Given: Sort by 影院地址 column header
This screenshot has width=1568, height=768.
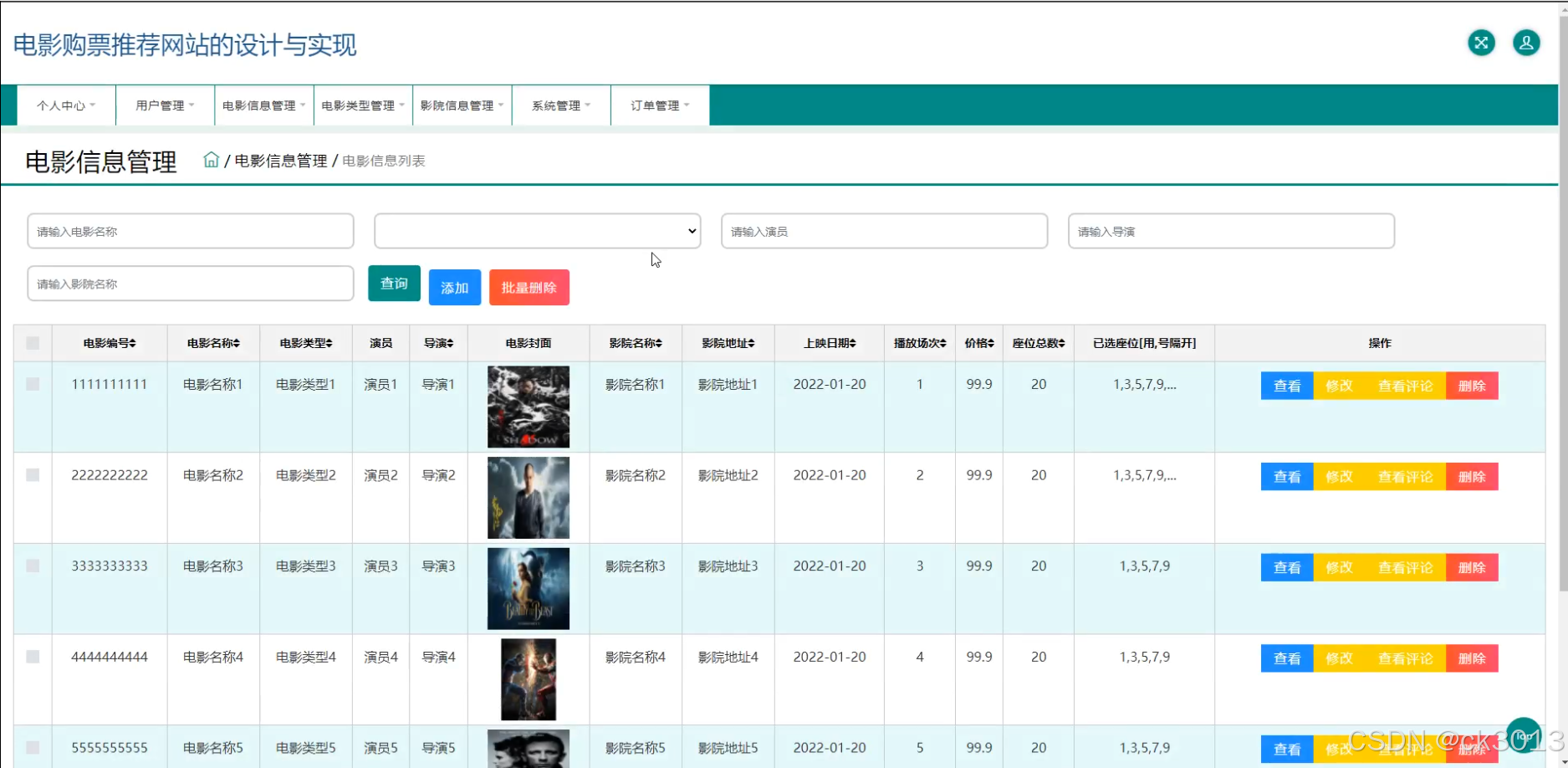Looking at the screenshot, I should pyautogui.click(x=728, y=343).
